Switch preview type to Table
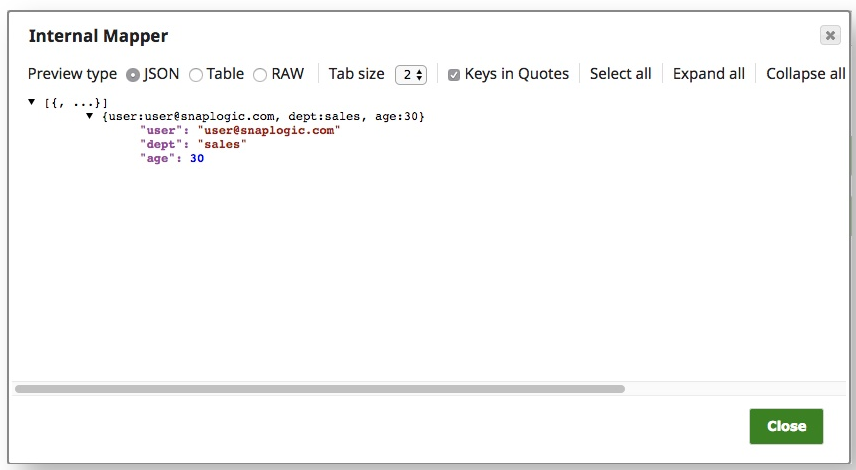This screenshot has width=856, height=470. click(x=196, y=75)
